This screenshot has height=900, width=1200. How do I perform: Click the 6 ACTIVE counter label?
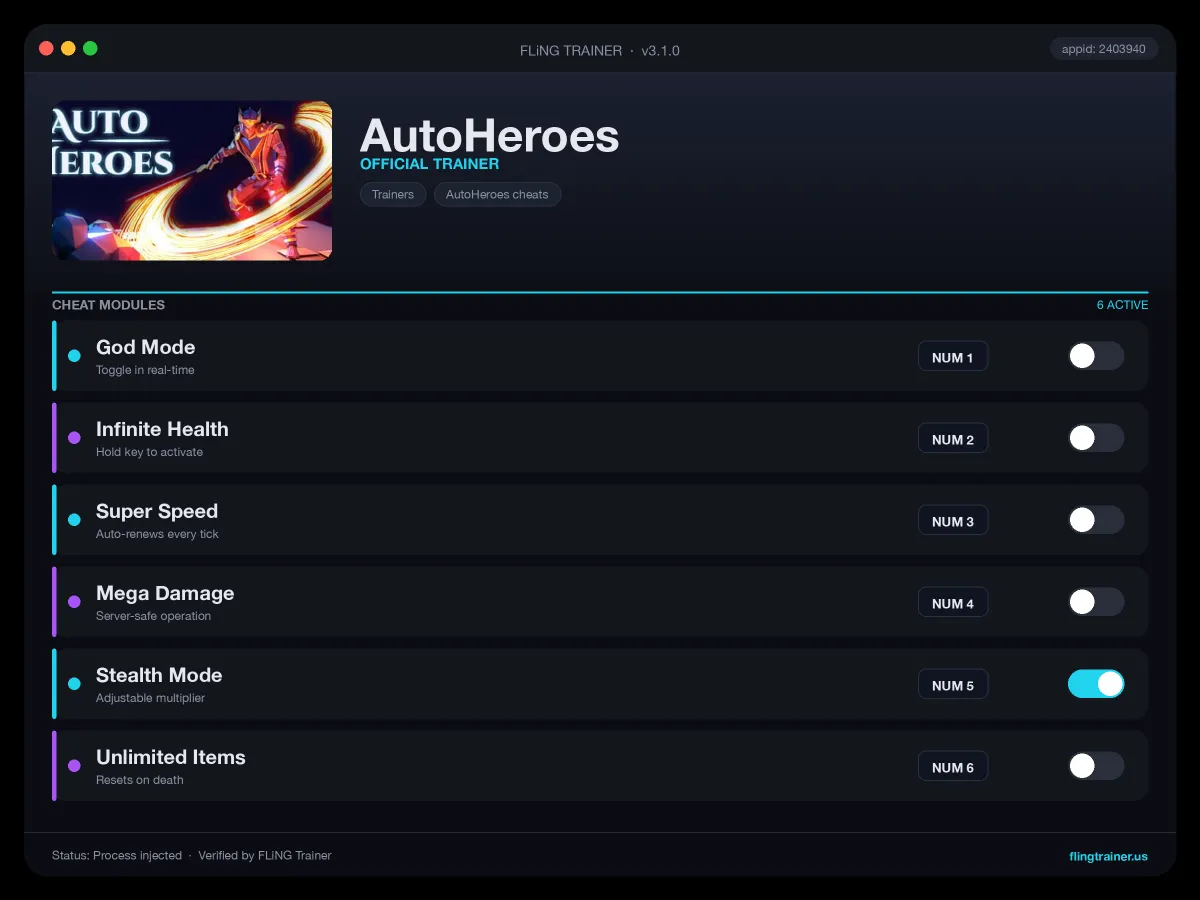[x=1122, y=305]
